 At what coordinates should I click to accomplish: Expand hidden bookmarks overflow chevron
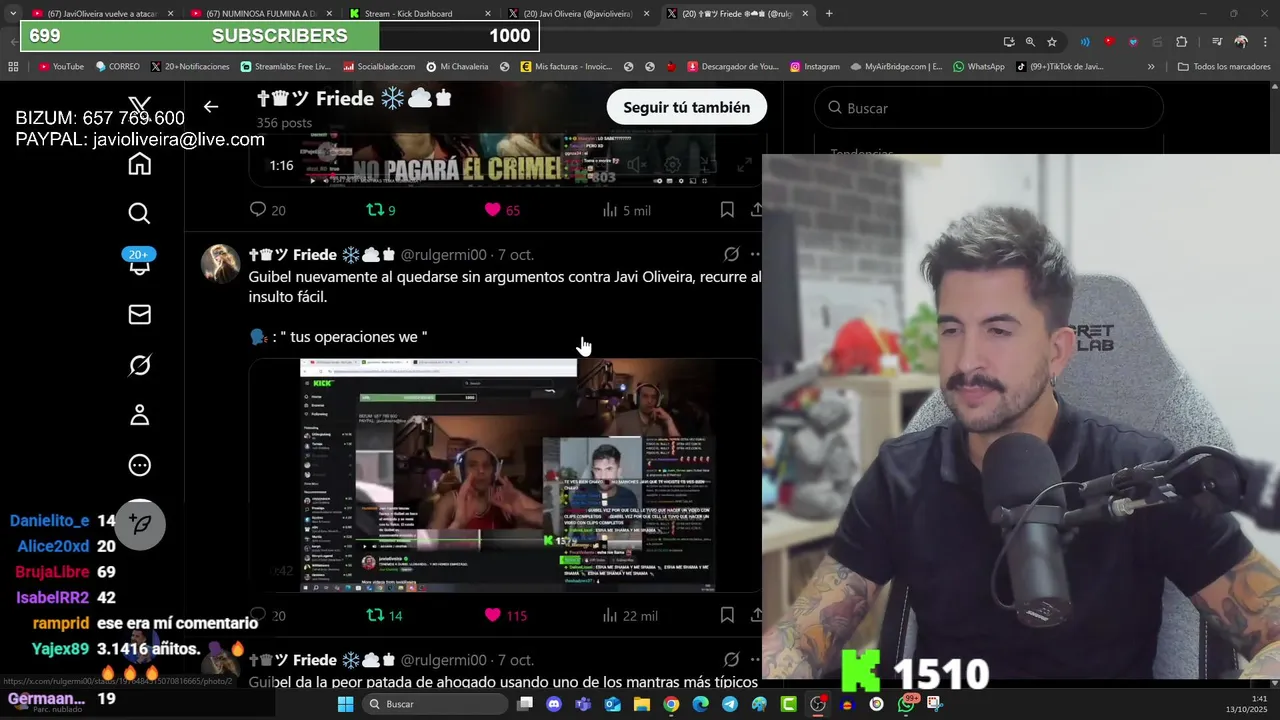point(1151,67)
